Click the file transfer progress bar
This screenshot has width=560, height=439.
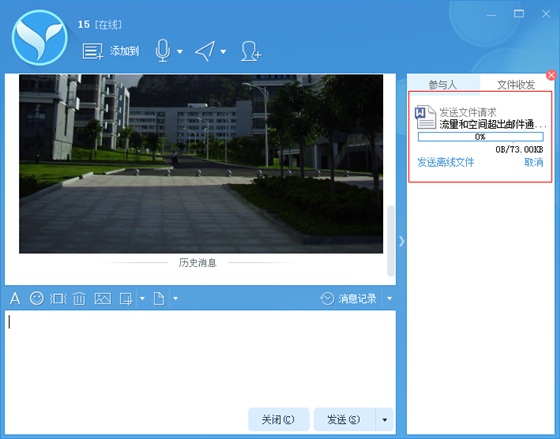click(x=481, y=137)
